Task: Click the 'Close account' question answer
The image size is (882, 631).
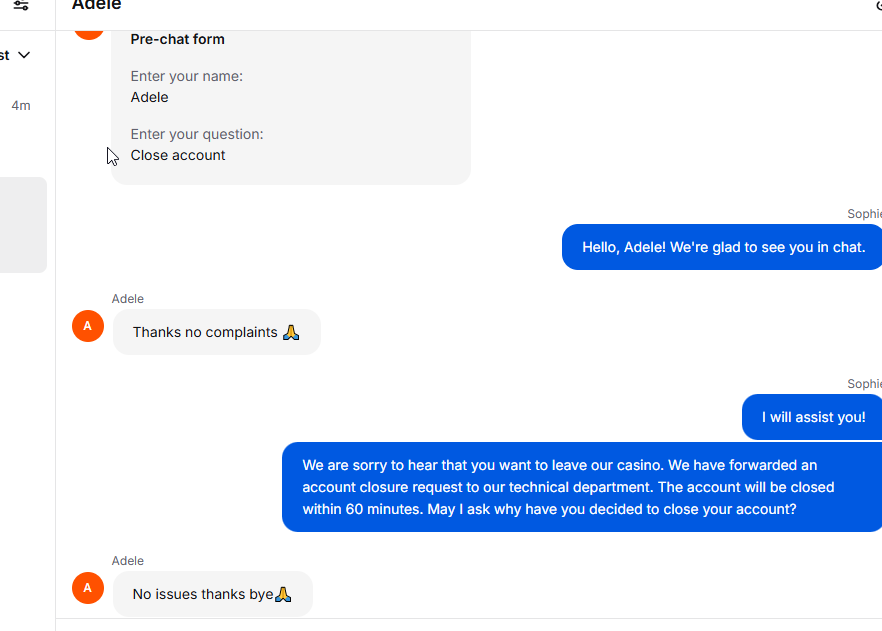Action: (x=178, y=155)
